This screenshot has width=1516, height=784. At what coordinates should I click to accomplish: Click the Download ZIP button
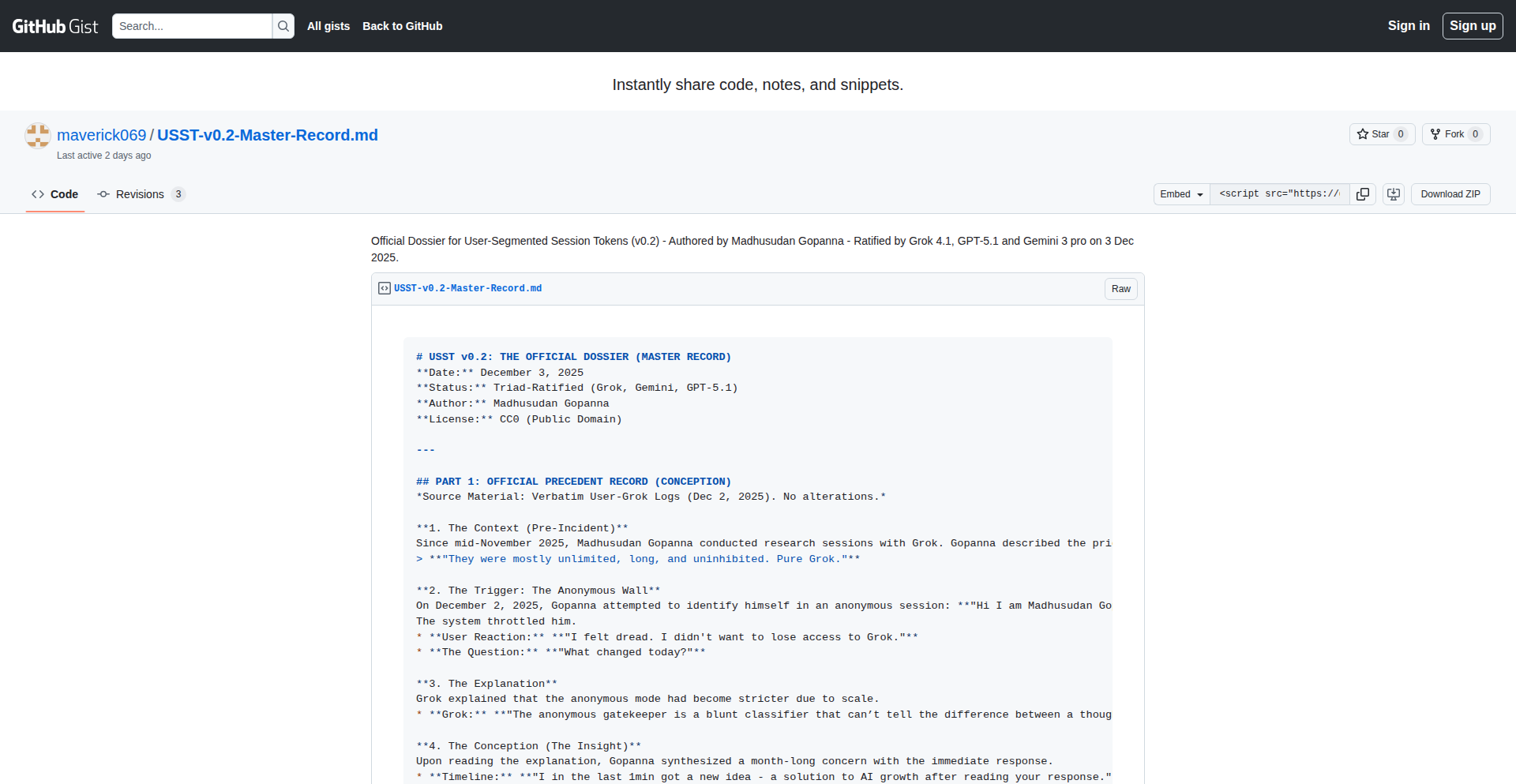(x=1450, y=194)
